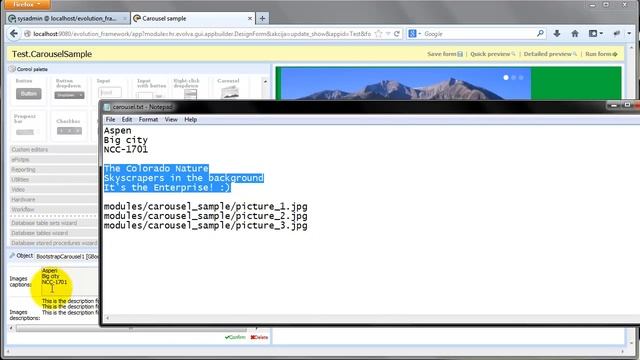This screenshot has width=640, height=360.
Task: Open the Google search engine dropdown
Action: tap(414, 34)
